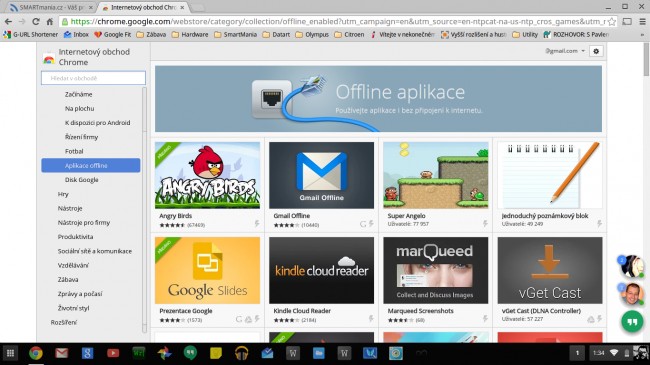Open Inbox blue envelope on the shelf
Viewport: 650px width, 365px height.
pos(267,353)
